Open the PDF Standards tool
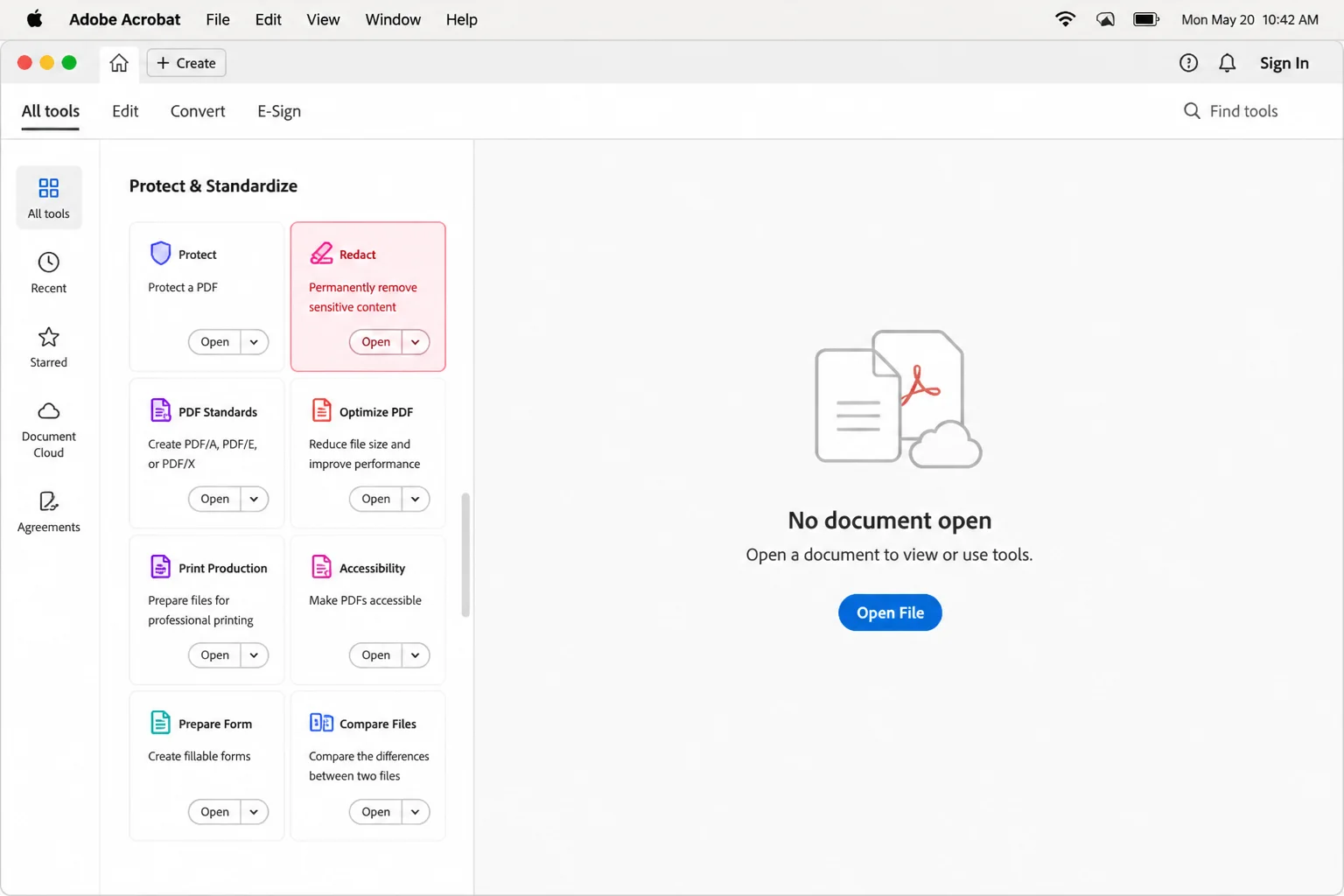Viewport: 1344px width, 896px height. (214, 499)
